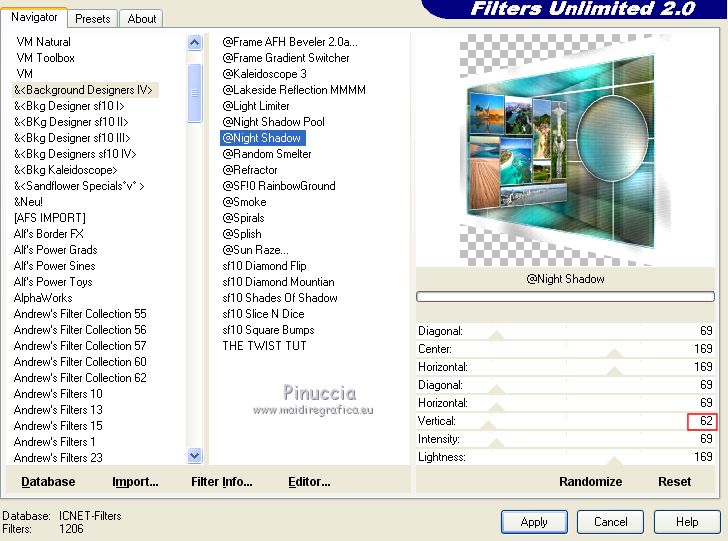Launch the Editor... option

[309, 481]
